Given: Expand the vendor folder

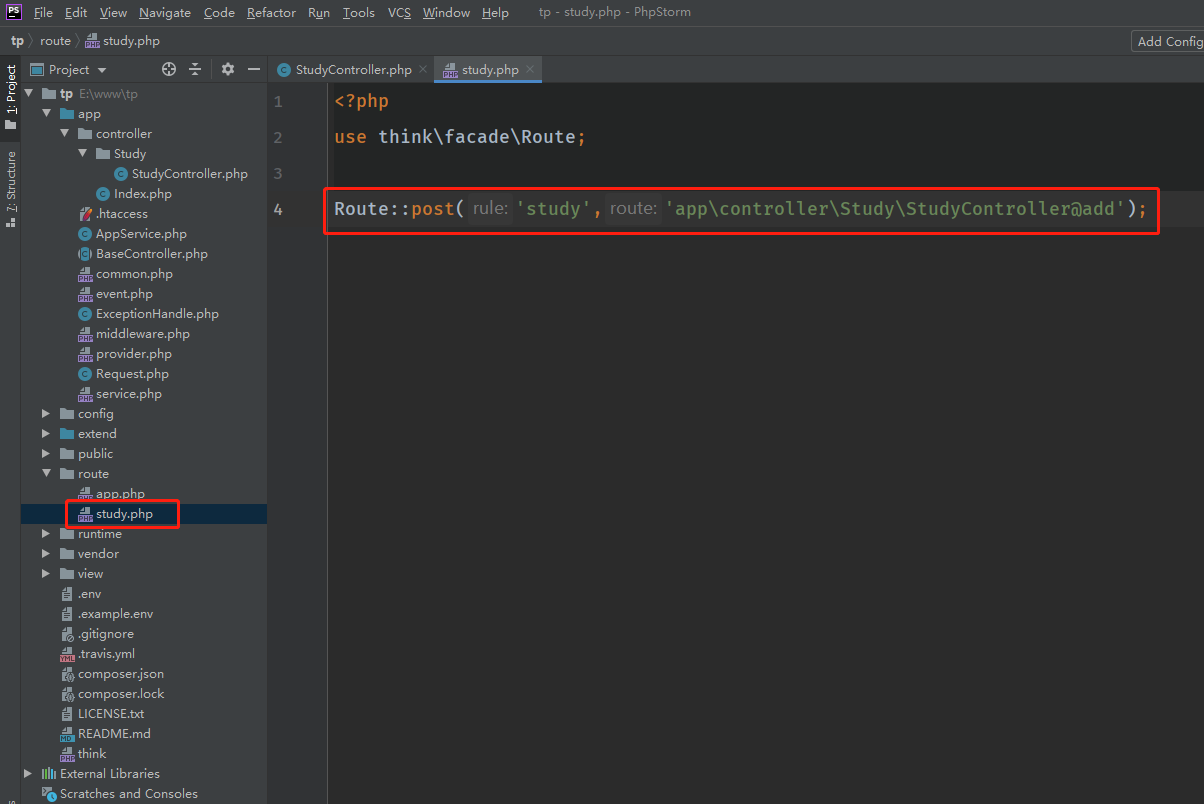Looking at the screenshot, I should pos(46,553).
